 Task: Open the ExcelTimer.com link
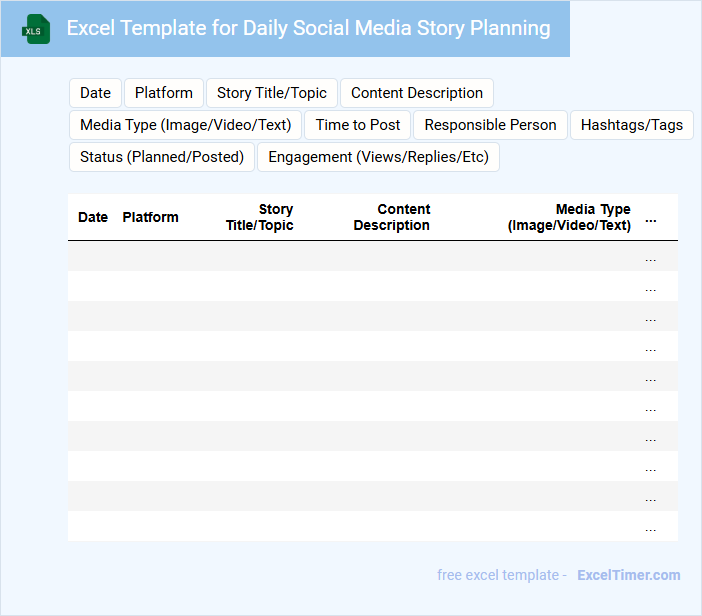pos(629,575)
